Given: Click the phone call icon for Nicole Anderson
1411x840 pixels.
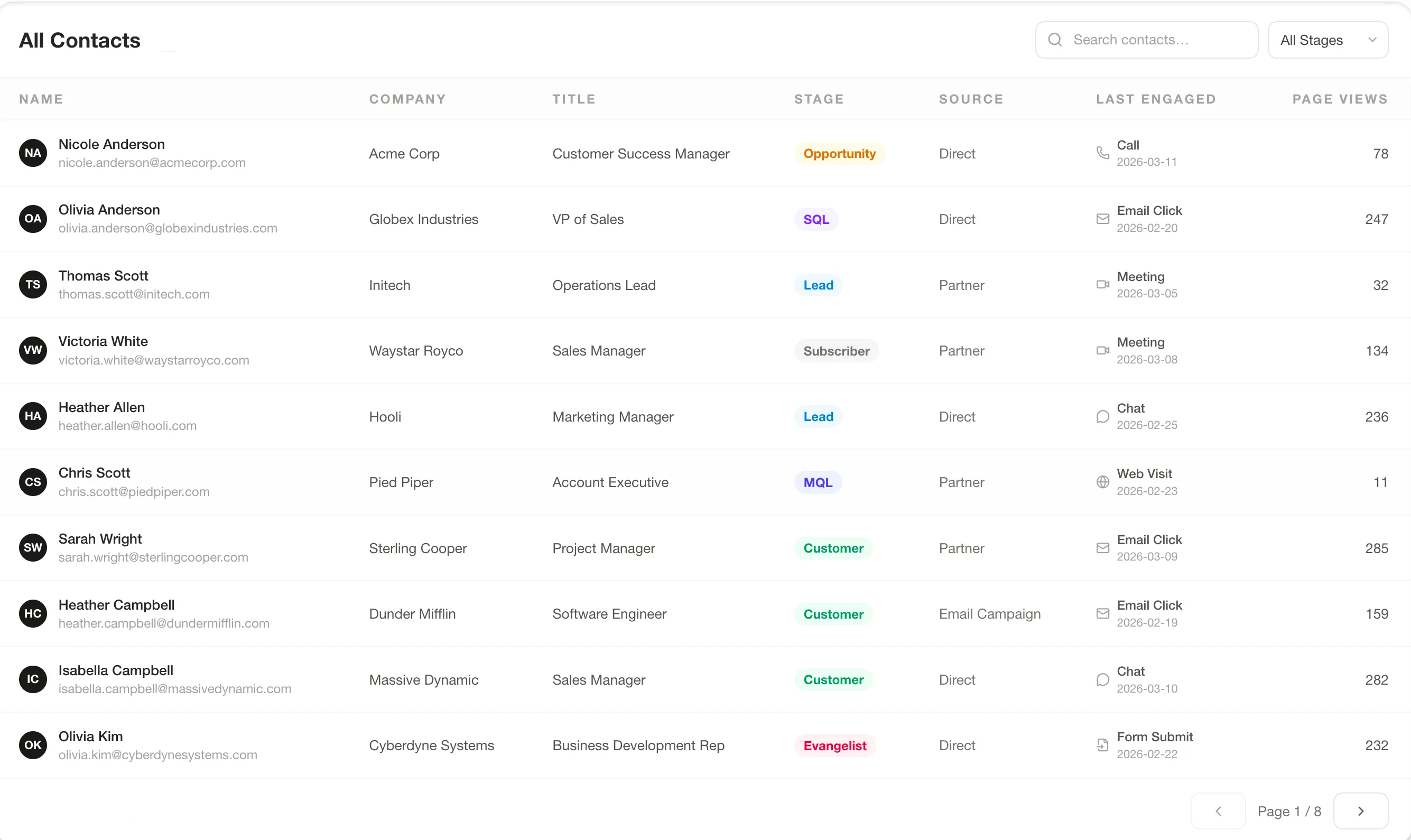Looking at the screenshot, I should 1102,153.
